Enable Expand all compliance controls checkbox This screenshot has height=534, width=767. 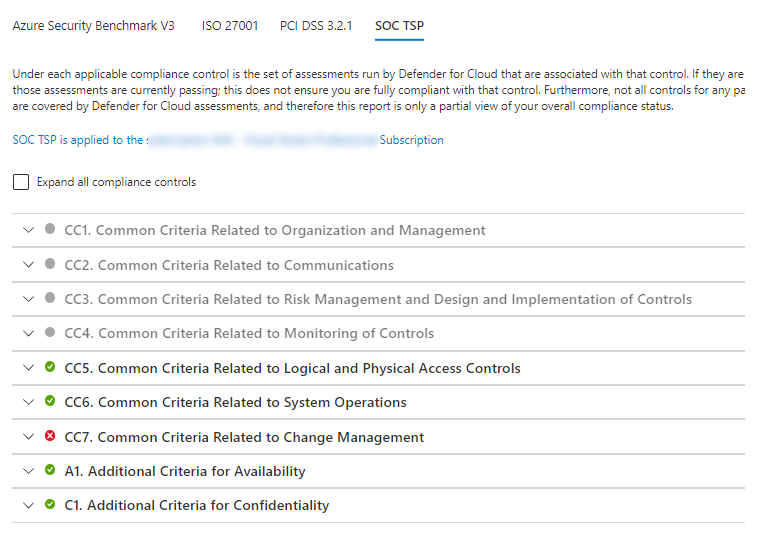[x=21, y=182]
